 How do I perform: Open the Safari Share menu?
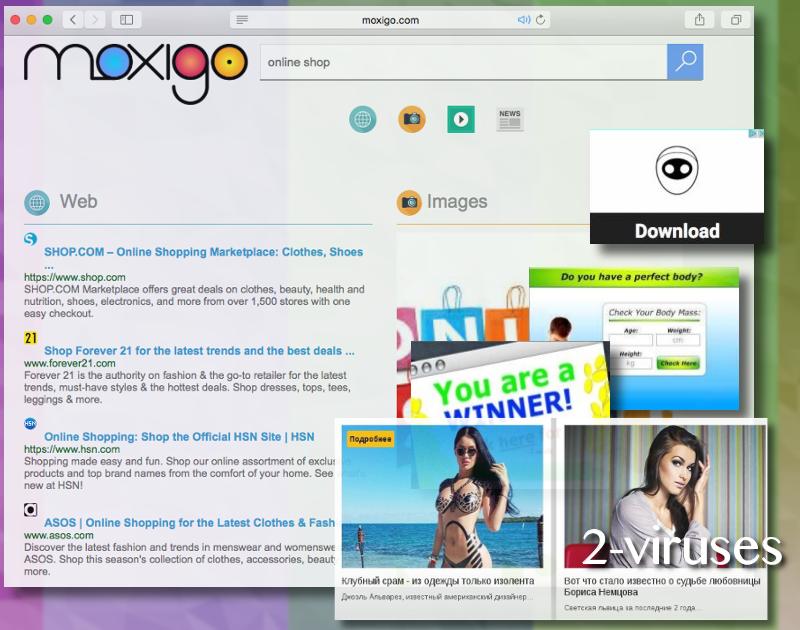click(699, 20)
